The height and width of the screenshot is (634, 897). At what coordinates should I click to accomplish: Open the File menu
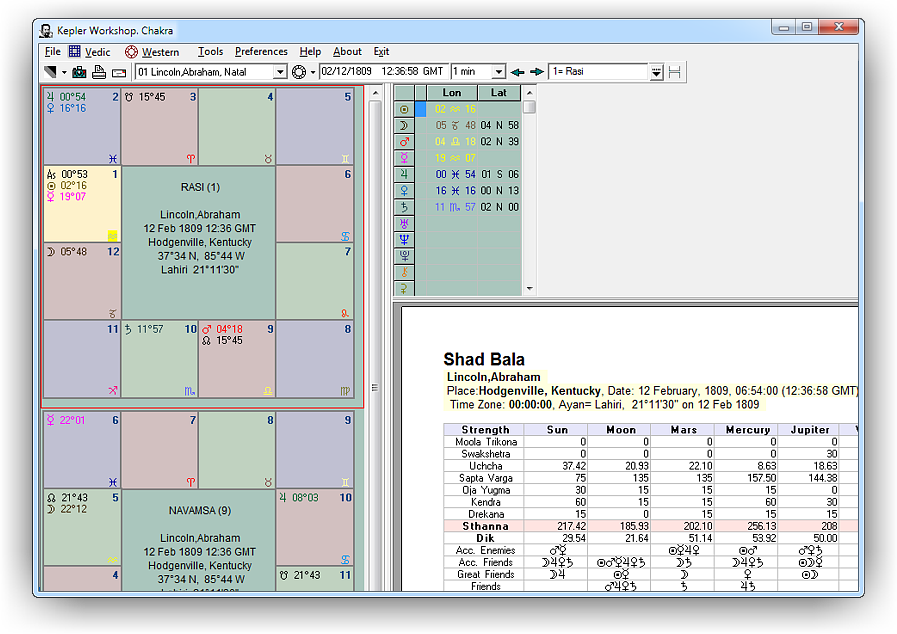53,51
